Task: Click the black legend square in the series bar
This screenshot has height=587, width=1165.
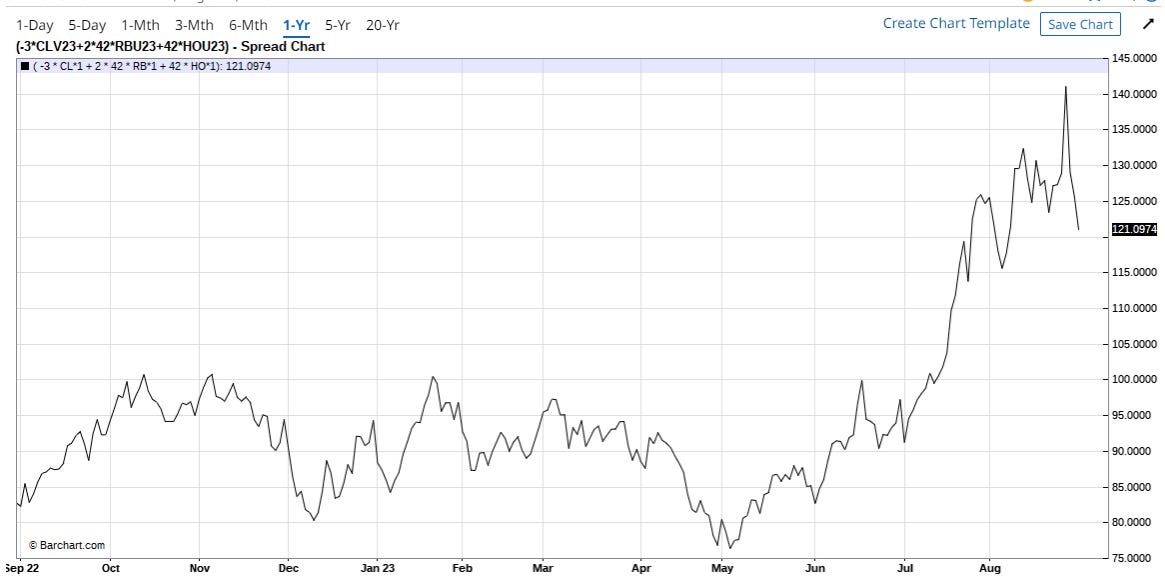Action: (x=25, y=67)
